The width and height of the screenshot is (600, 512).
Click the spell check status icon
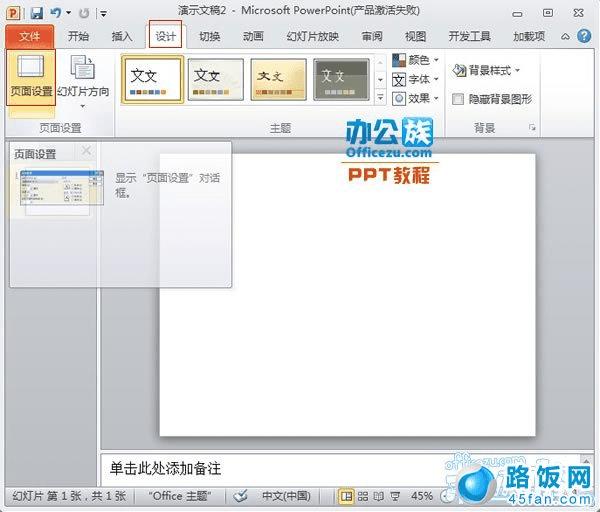coord(241,496)
